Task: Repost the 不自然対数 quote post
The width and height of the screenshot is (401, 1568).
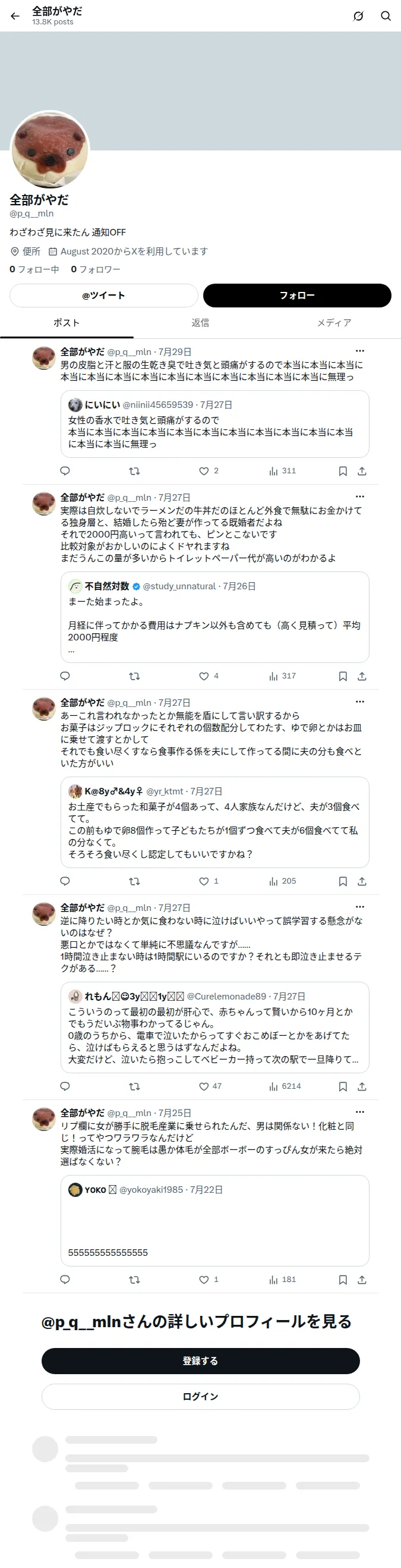Action: click(x=134, y=676)
